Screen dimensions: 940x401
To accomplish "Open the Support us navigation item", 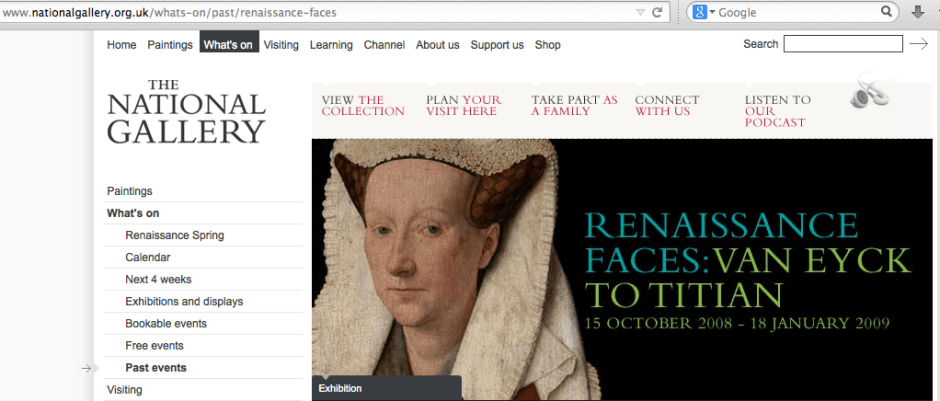I will coord(497,45).
